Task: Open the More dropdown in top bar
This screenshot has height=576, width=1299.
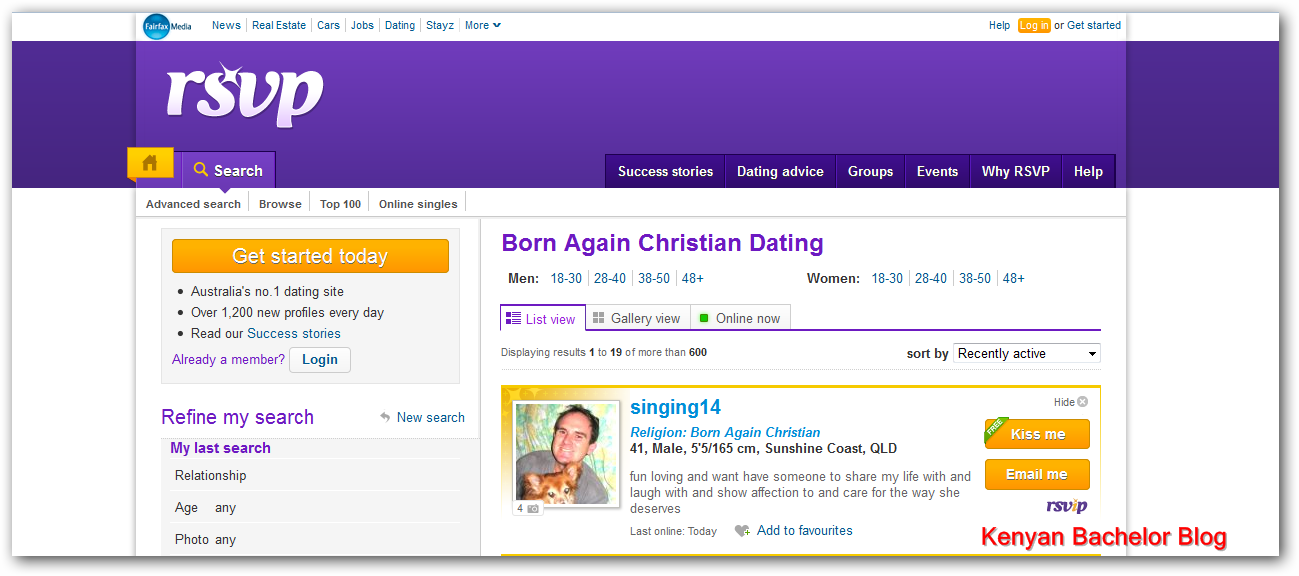Action: click(483, 25)
